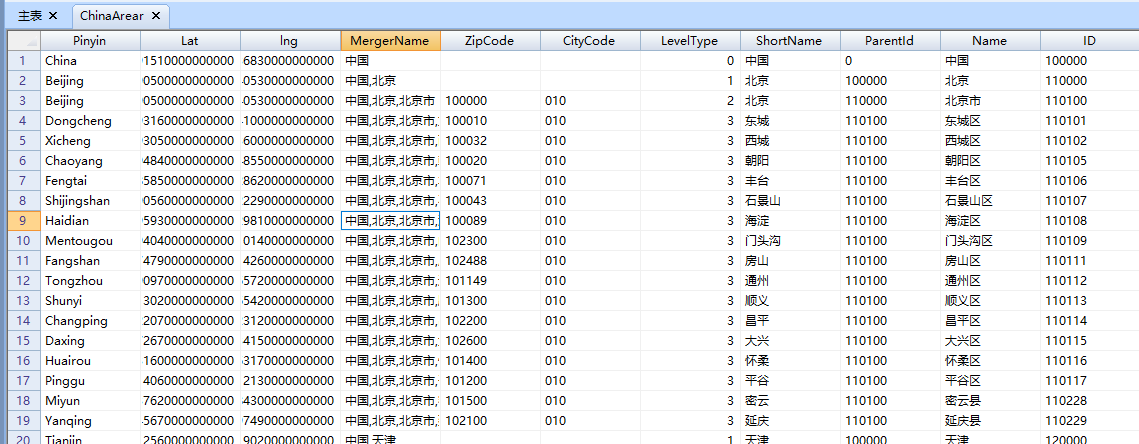
Task: Switch to the 主表 tab
Action: pos(30,15)
